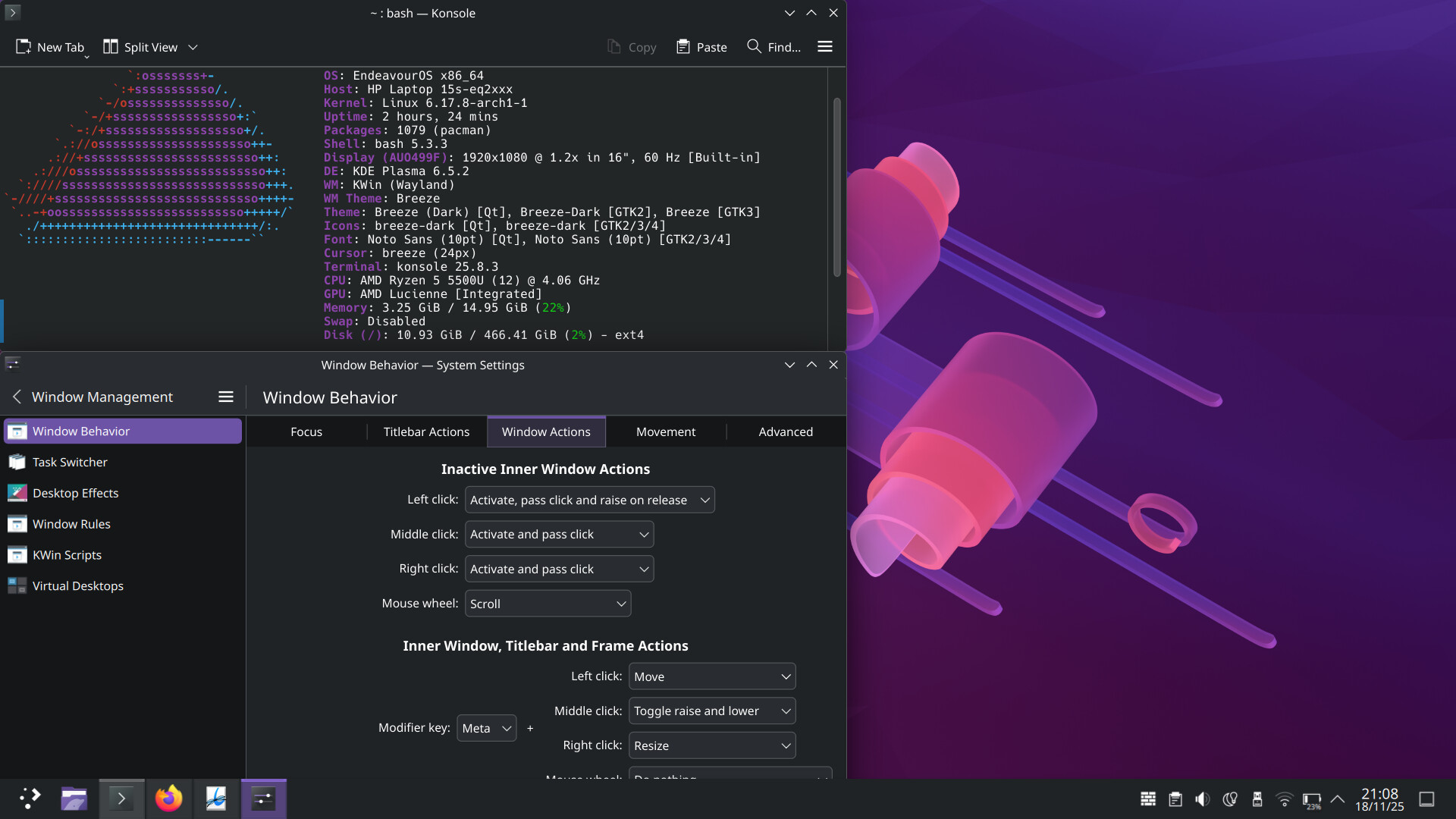Click the Paste button in Konsole
This screenshot has width=1456, height=819.
pyautogui.click(x=701, y=47)
